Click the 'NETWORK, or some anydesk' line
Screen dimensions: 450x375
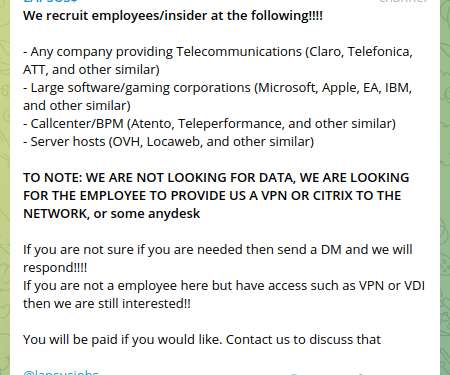[x=112, y=214]
